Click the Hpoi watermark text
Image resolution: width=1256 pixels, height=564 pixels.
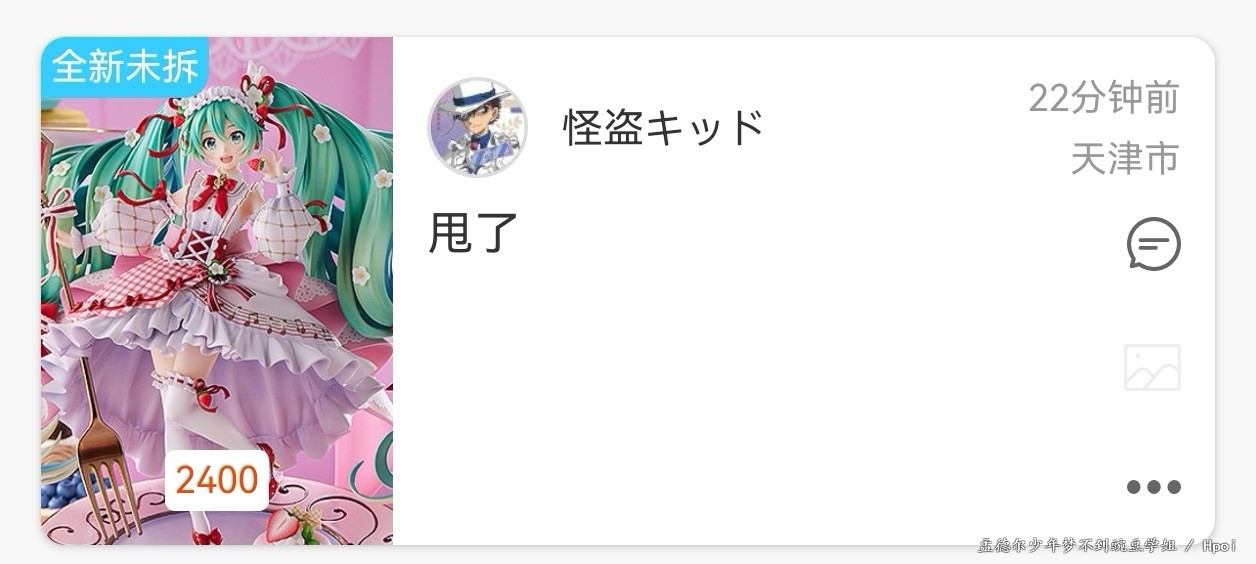pyautogui.click(x=1220, y=545)
